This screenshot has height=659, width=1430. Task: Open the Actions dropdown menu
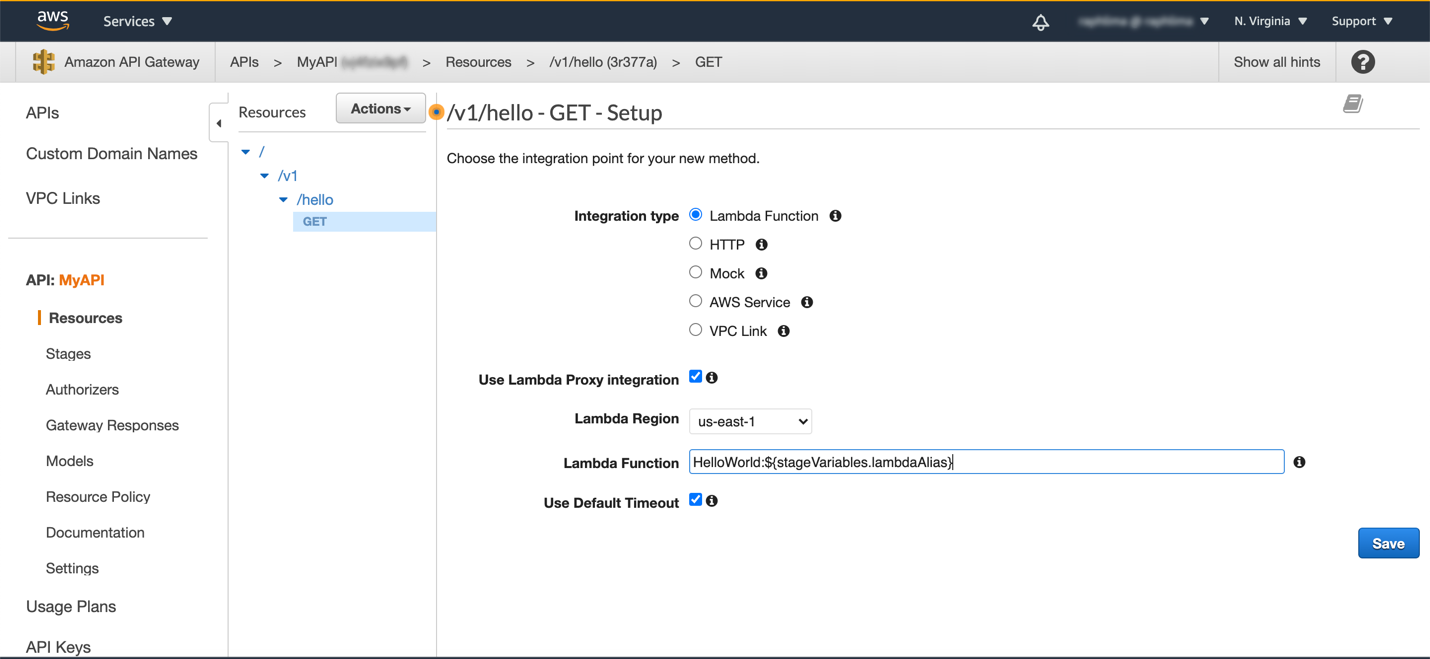point(380,108)
